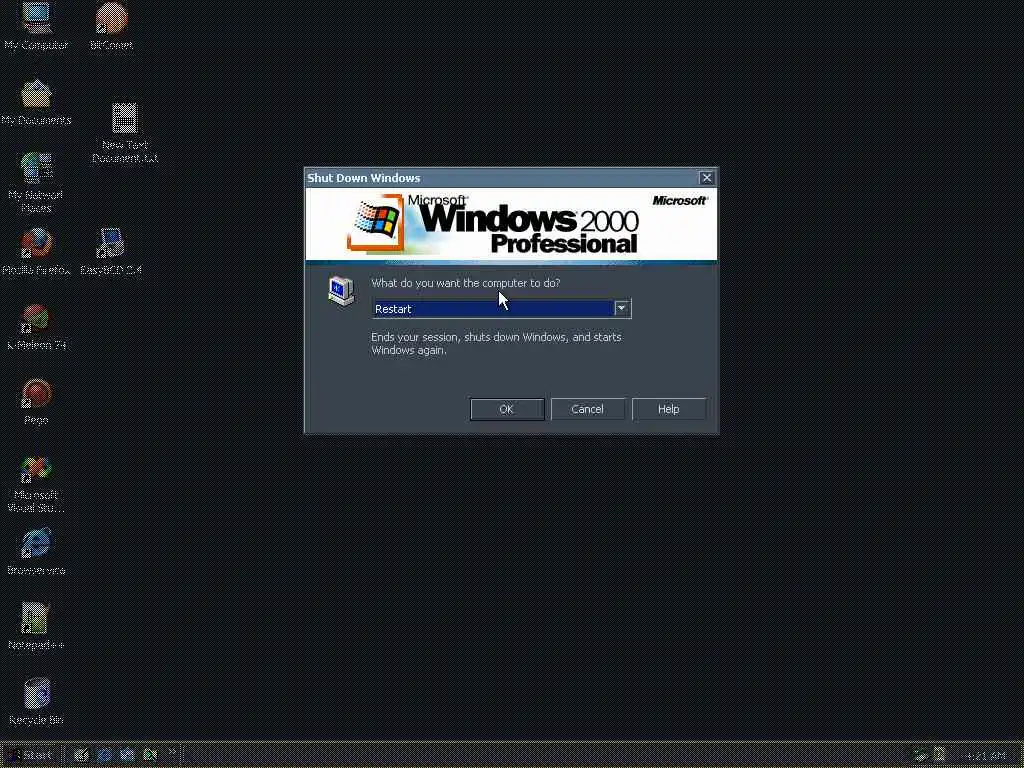
Task: Select the Mozilla Firefox desktop shortcut
Action: pyautogui.click(x=36, y=252)
